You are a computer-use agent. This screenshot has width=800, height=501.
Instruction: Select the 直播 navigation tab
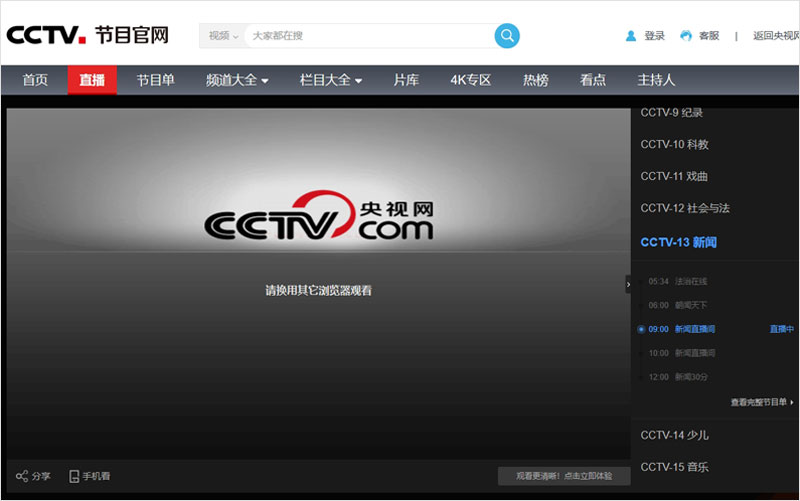point(92,80)
